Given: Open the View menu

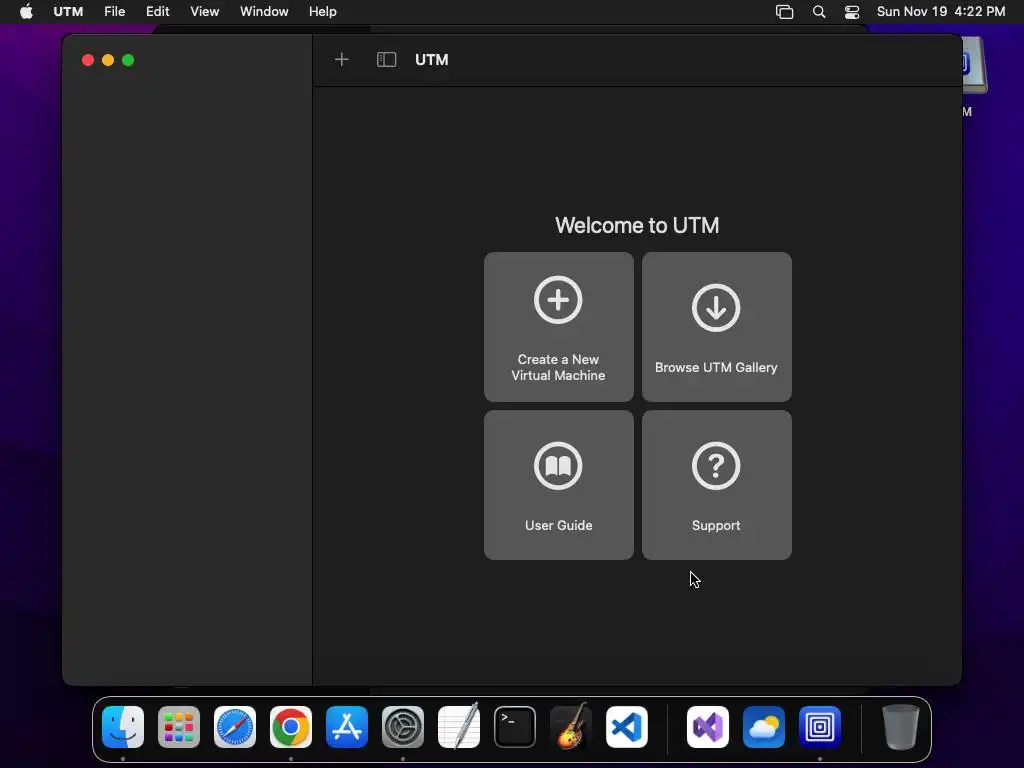Looking at the screenshot, I should click(204, 12).
